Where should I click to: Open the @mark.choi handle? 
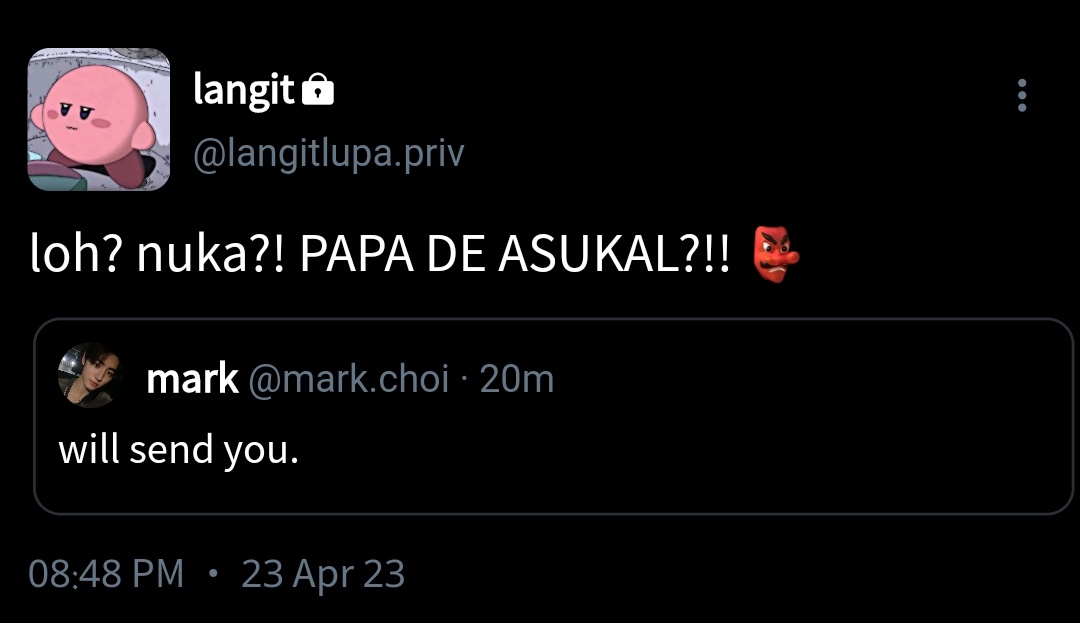pos(348,379)
